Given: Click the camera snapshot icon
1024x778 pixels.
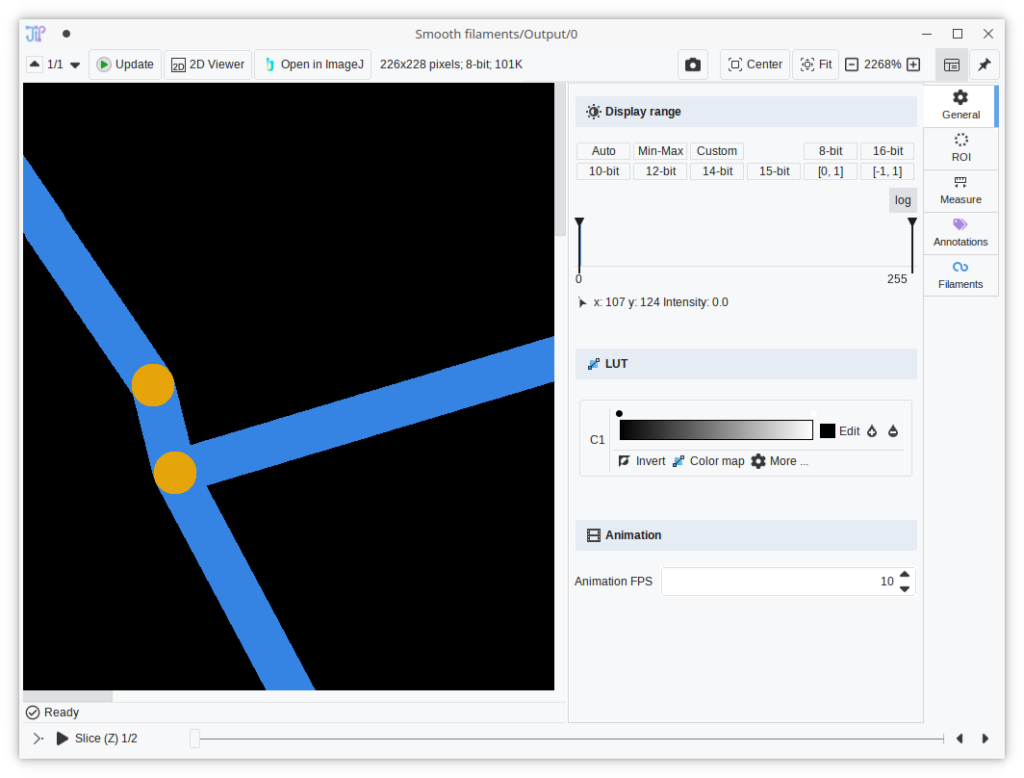Looking at the screenshot, I should click(x=692, y=65).
